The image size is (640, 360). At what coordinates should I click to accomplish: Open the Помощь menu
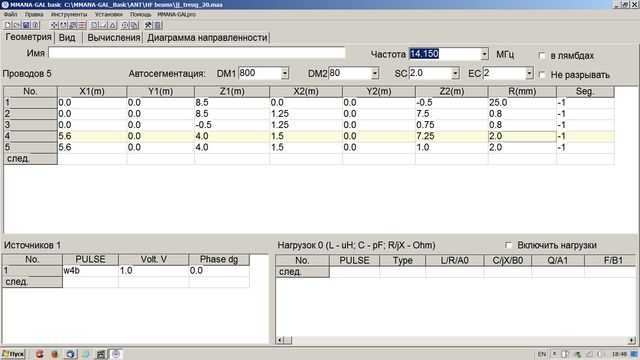140,14
